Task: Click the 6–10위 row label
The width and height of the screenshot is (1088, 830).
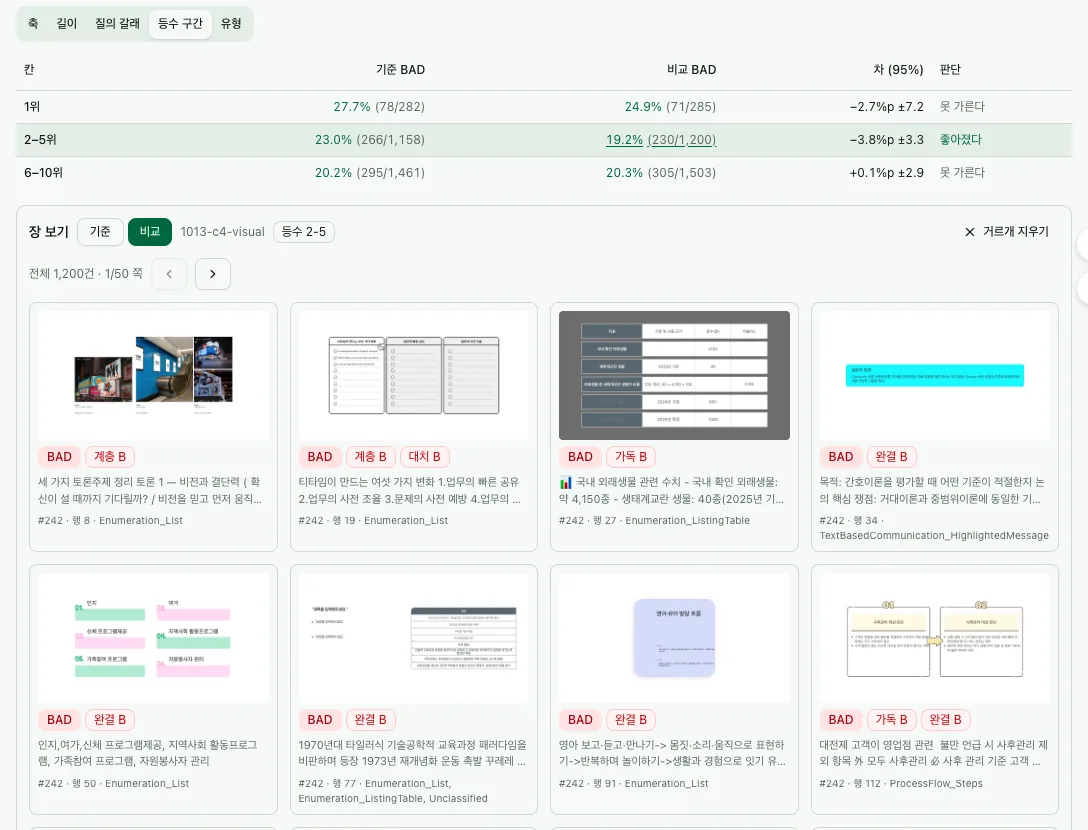Action: 44,173
